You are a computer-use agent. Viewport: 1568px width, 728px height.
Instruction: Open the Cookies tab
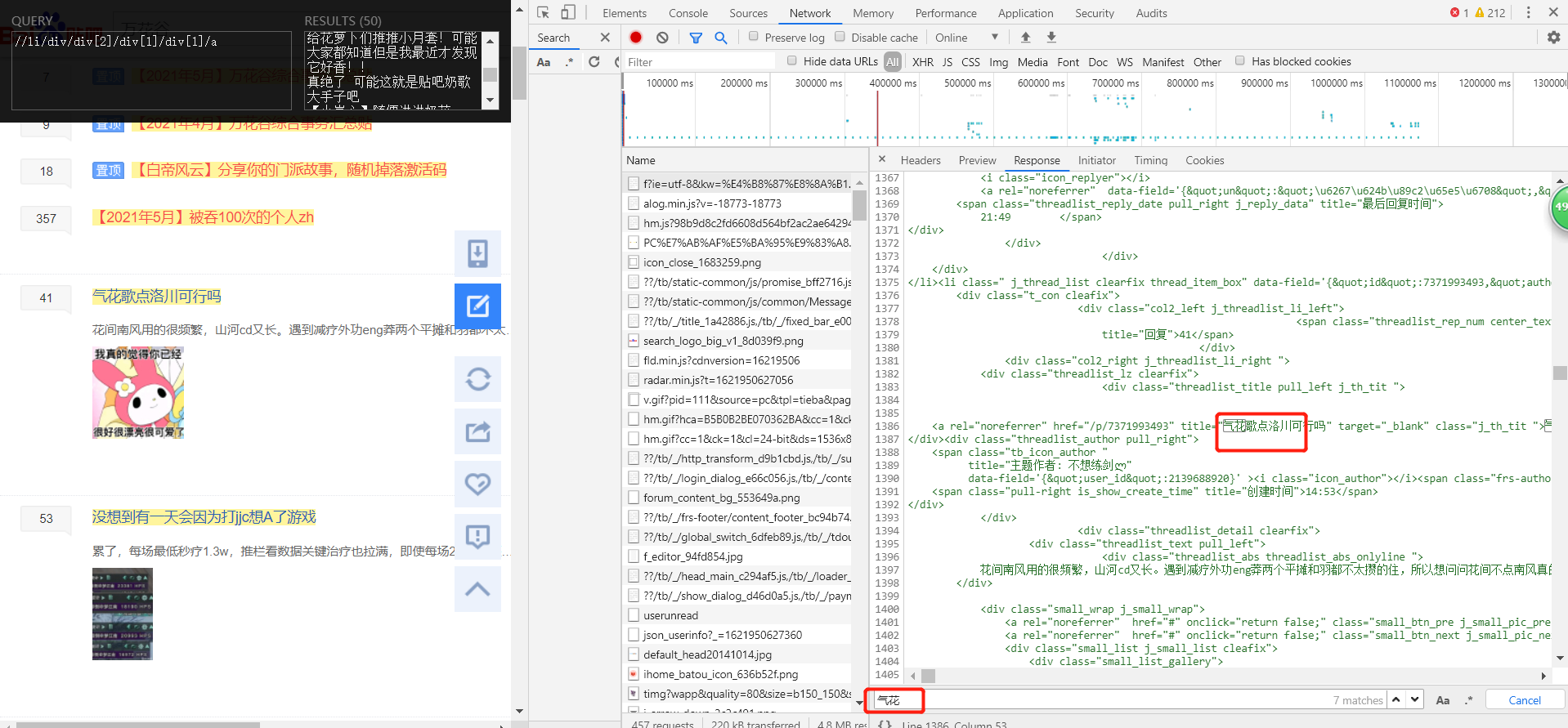pos(1204,160)
